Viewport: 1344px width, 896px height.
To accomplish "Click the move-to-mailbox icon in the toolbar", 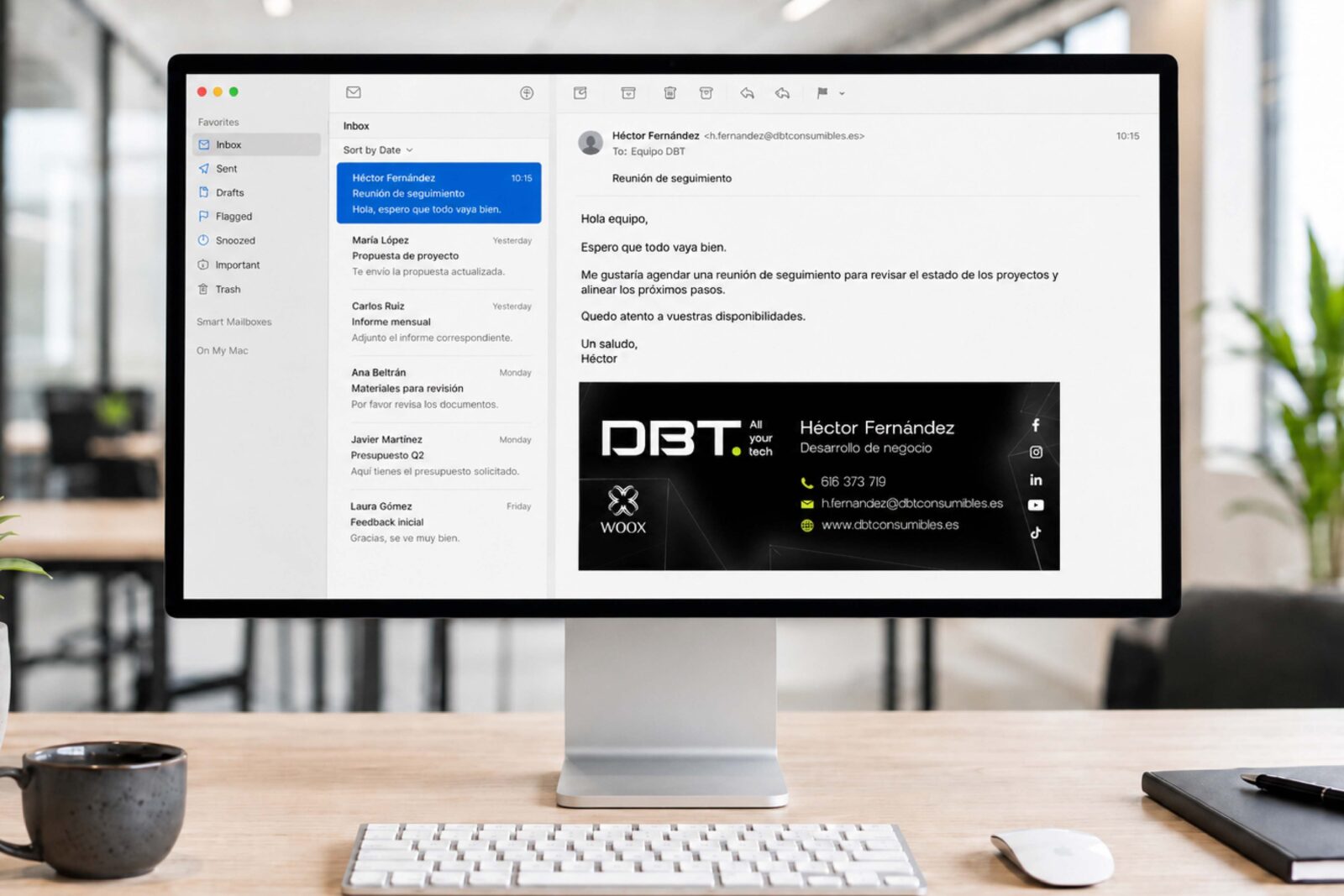I will coord(580,93).
